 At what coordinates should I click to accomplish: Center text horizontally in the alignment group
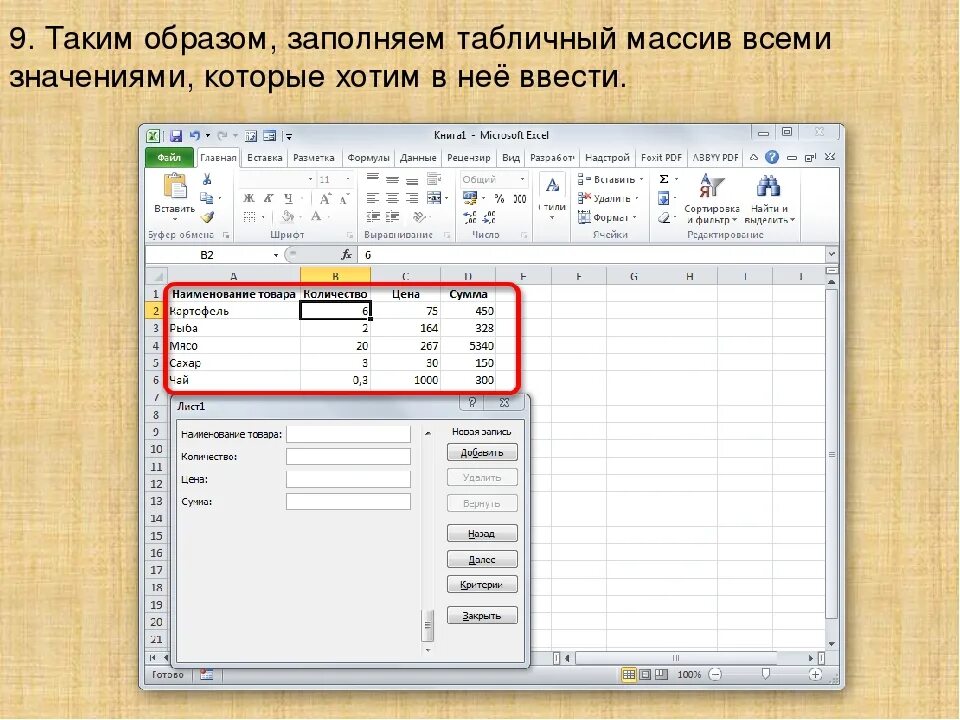pyautogui.click(x=392, y=198)
